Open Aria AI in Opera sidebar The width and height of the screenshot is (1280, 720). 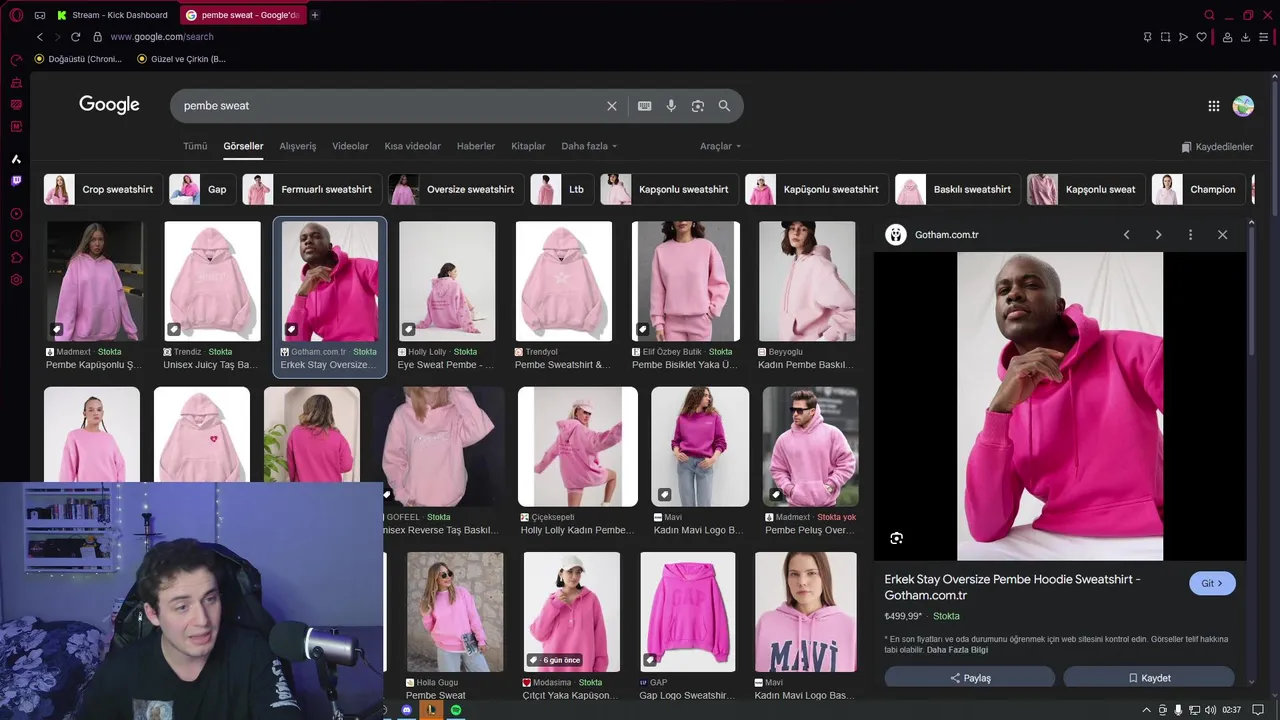[16, 159]
